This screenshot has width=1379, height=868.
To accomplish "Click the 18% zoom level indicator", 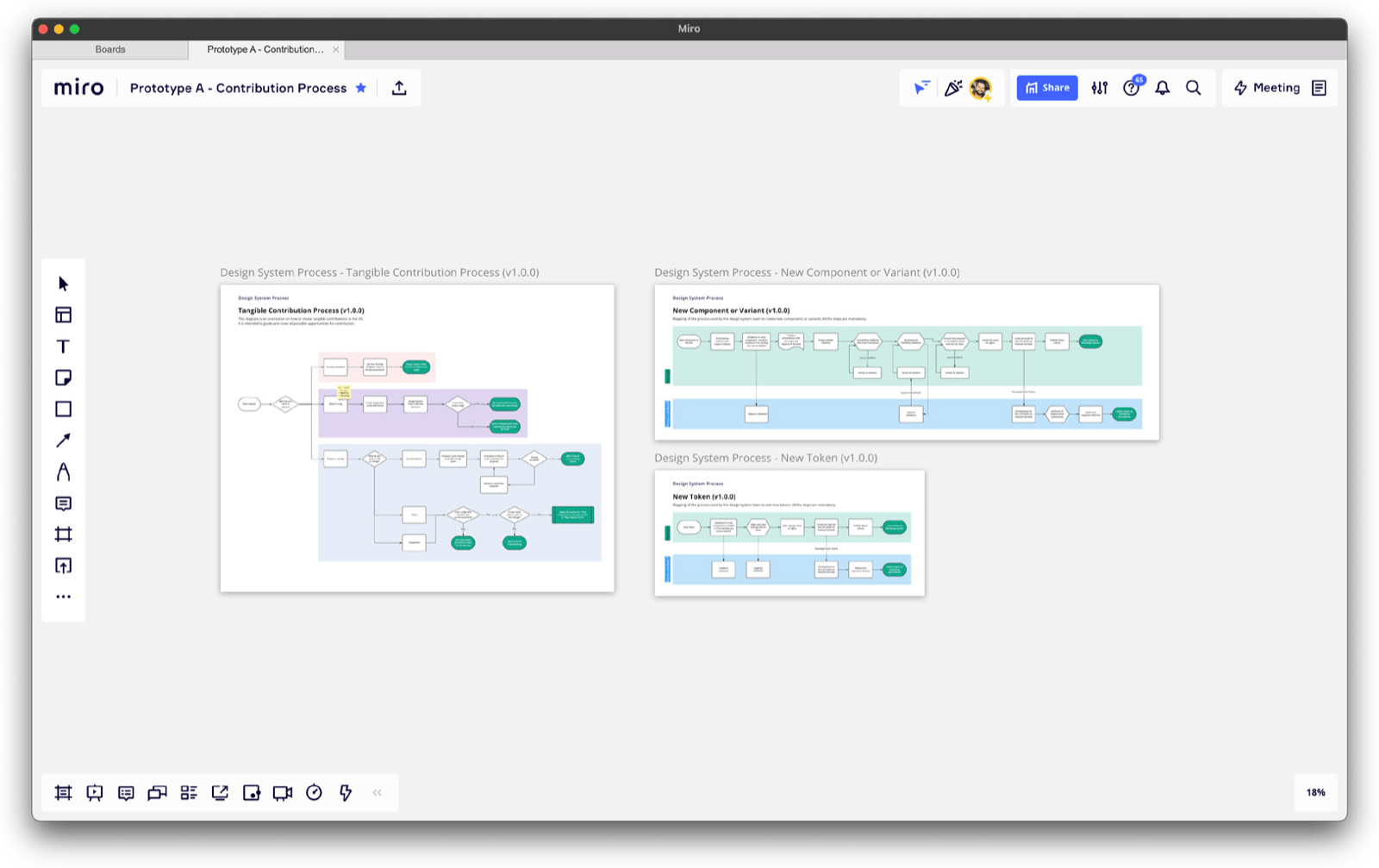I will pyautogui.click(x=1315, y=792).
